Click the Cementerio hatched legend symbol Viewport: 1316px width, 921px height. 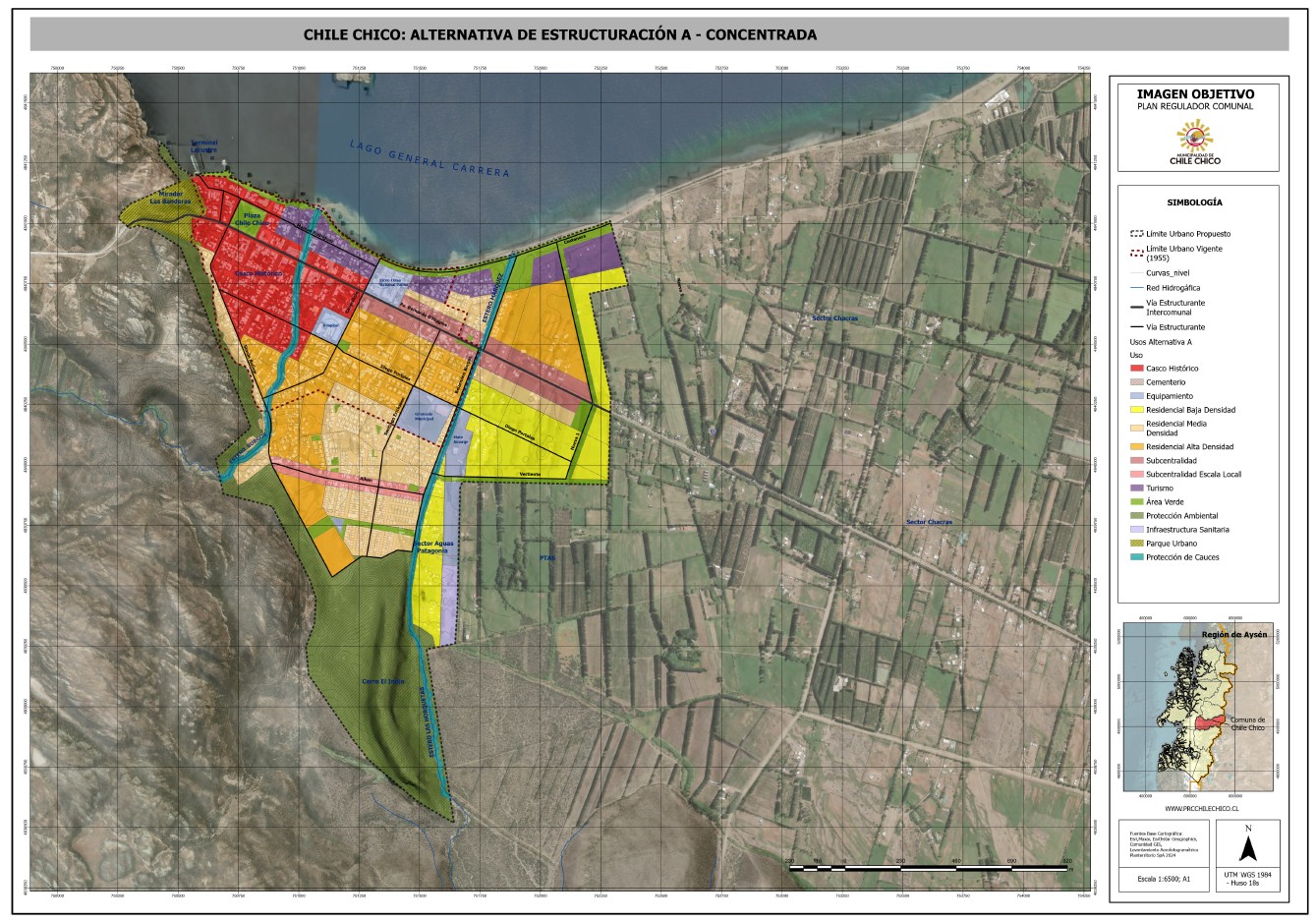(1137, 382)
